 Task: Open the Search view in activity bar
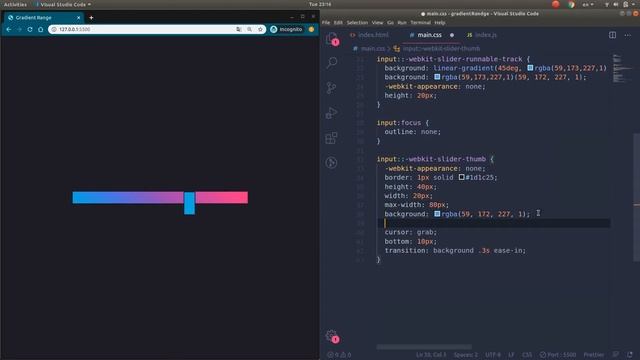click(x=332, y=62)
